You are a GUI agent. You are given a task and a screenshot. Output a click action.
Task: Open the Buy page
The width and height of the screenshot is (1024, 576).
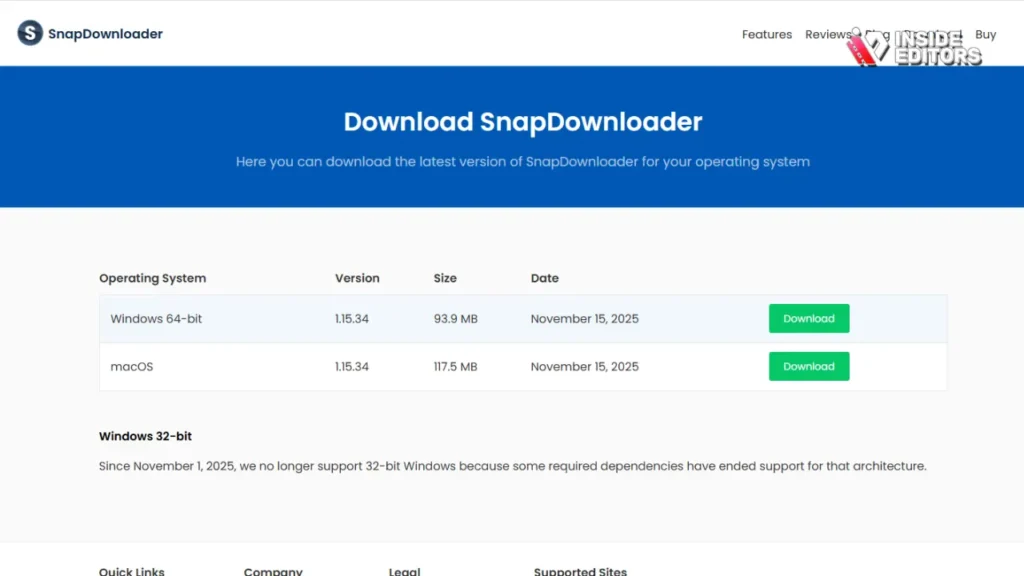click(985, 35)
